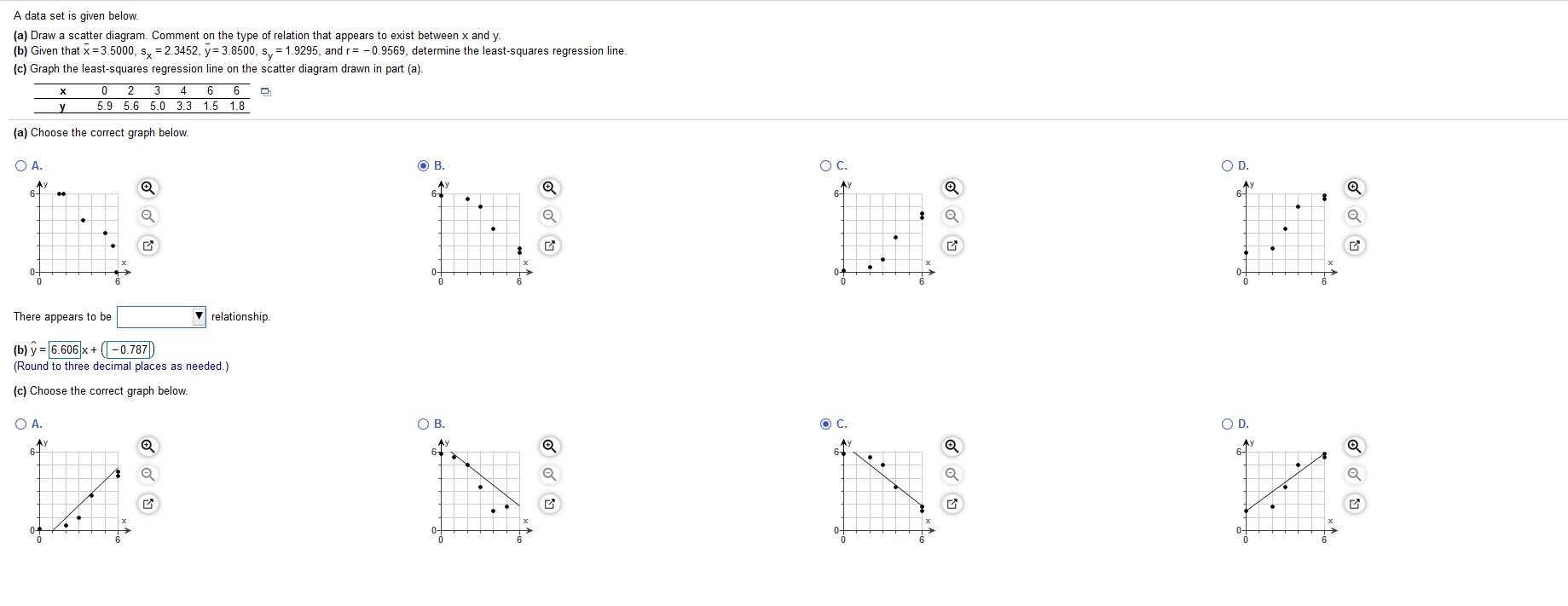Open graph D of part (a) in new window
The width and height of the screenshot is (1568, 606).
point(1354,245)
